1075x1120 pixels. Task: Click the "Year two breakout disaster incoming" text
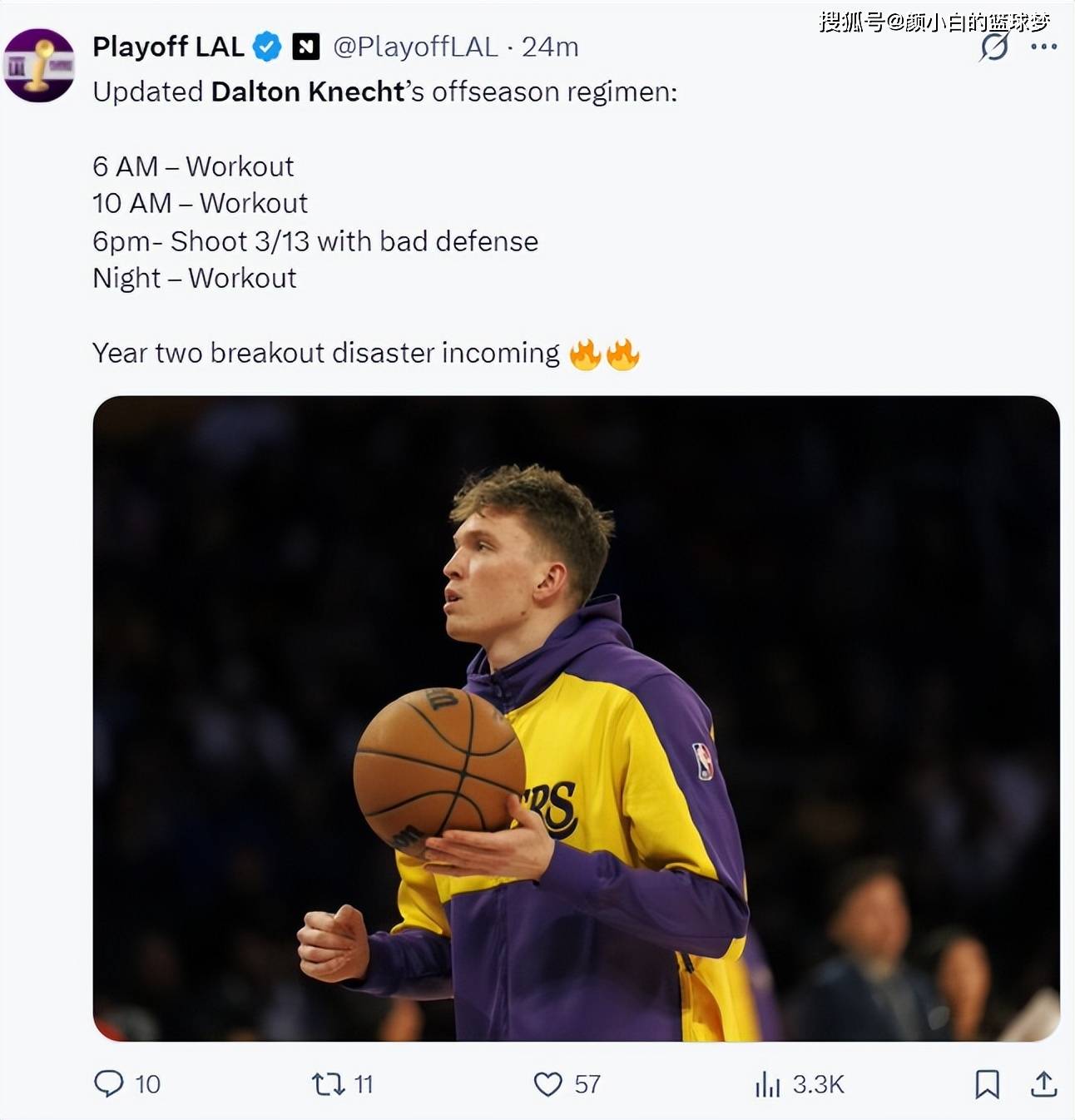point(325,353)
